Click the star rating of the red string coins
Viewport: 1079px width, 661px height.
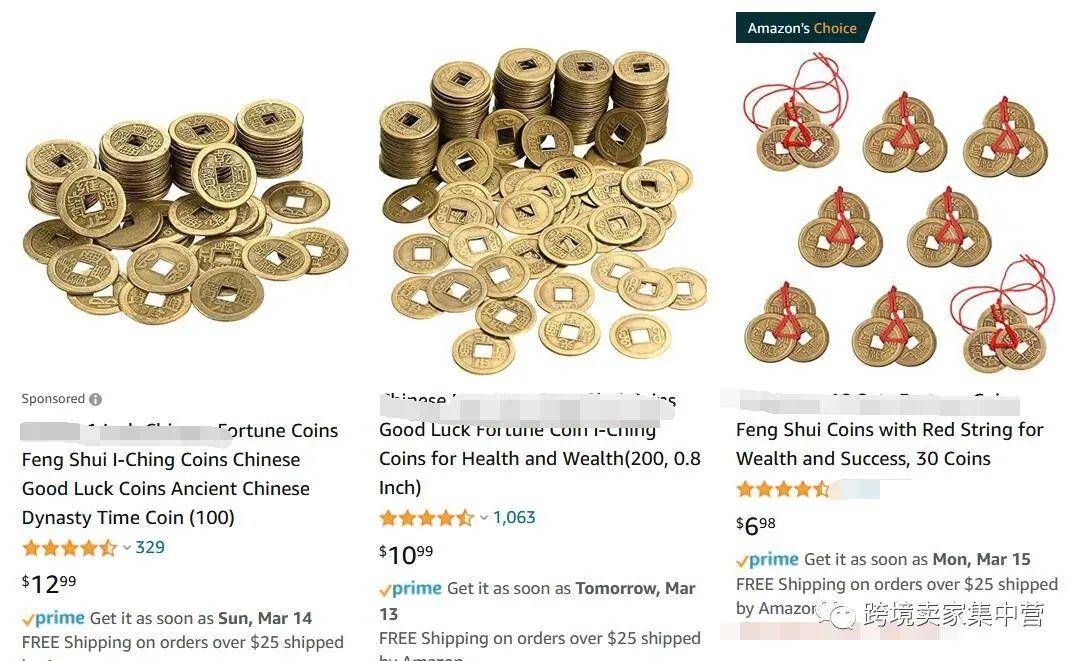[783, 489]
